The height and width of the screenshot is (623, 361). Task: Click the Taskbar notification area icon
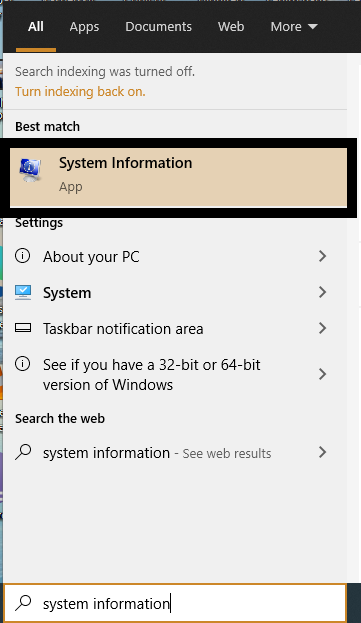coord(23,328)
